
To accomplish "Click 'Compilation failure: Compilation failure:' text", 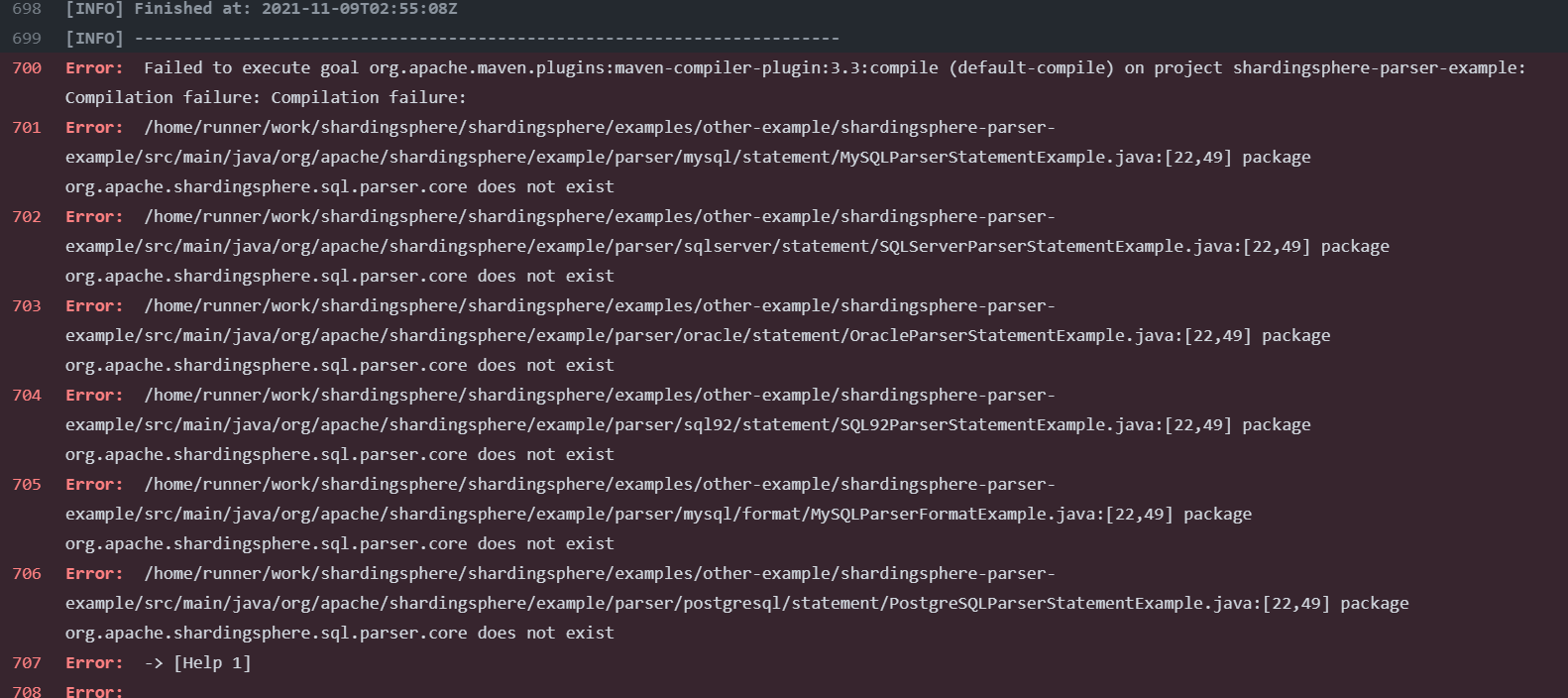I will pos(266,98).
